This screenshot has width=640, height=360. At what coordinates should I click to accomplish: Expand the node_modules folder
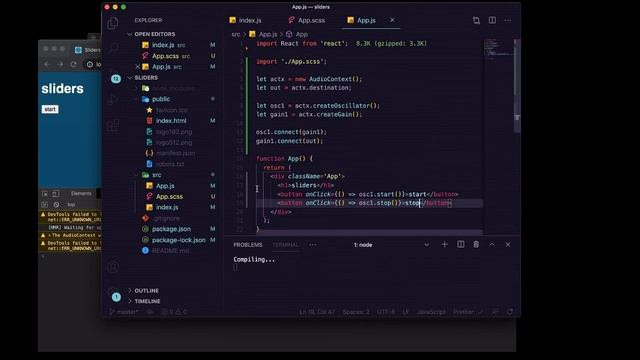point(173,89)
